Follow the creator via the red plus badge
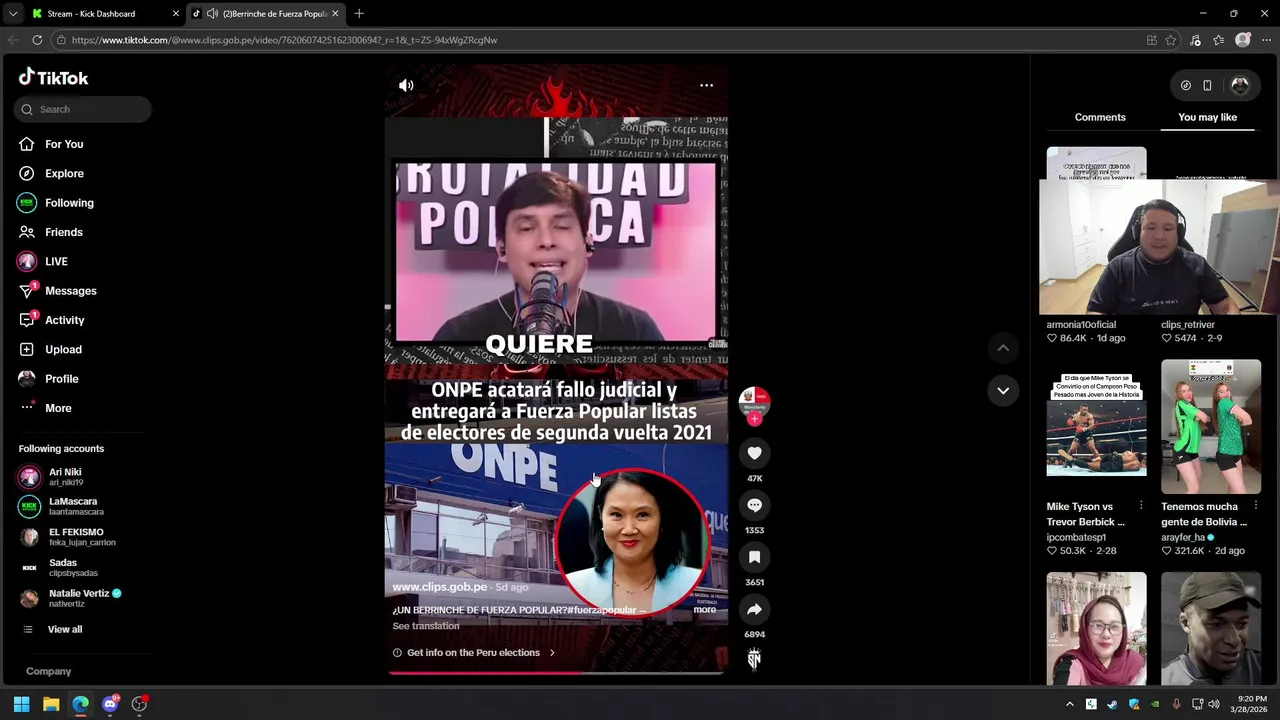This screenshot has height=720, width=1280. pyautogui.click(x=754, y=419)
